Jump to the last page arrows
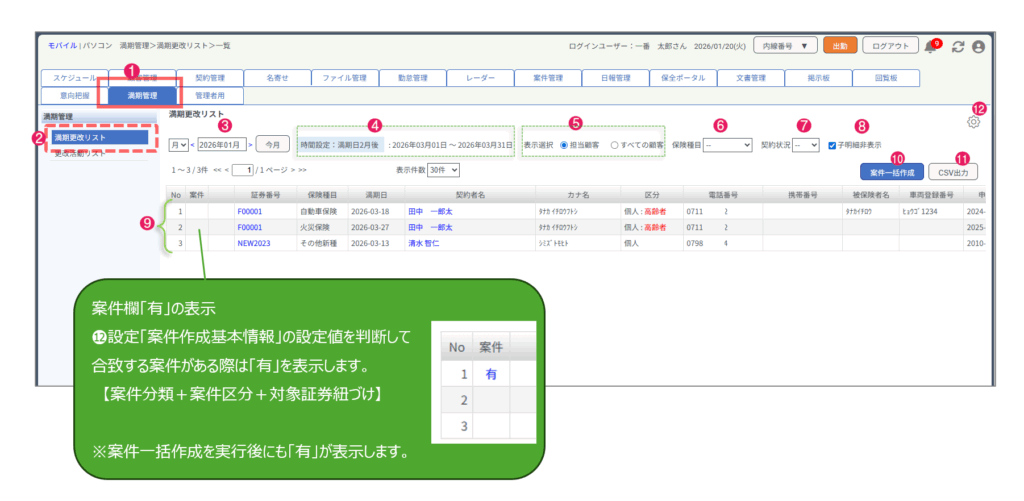Image resolution: width=1024 pixels, height=501 pixels. pos(300,171)
